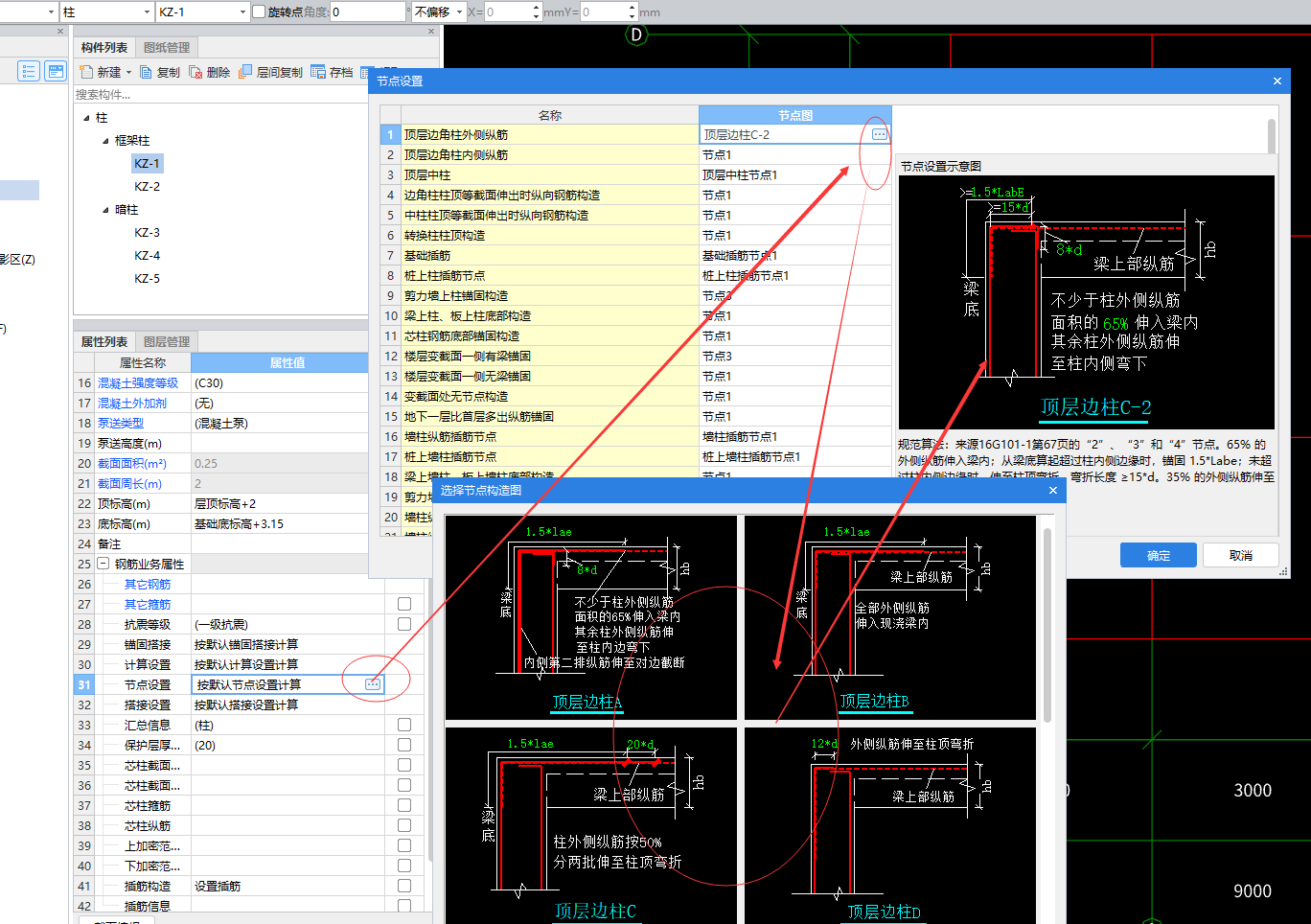Screen dimensions: 1311x924
Task: Click the 名称 column header in node table
Action: 550,115
